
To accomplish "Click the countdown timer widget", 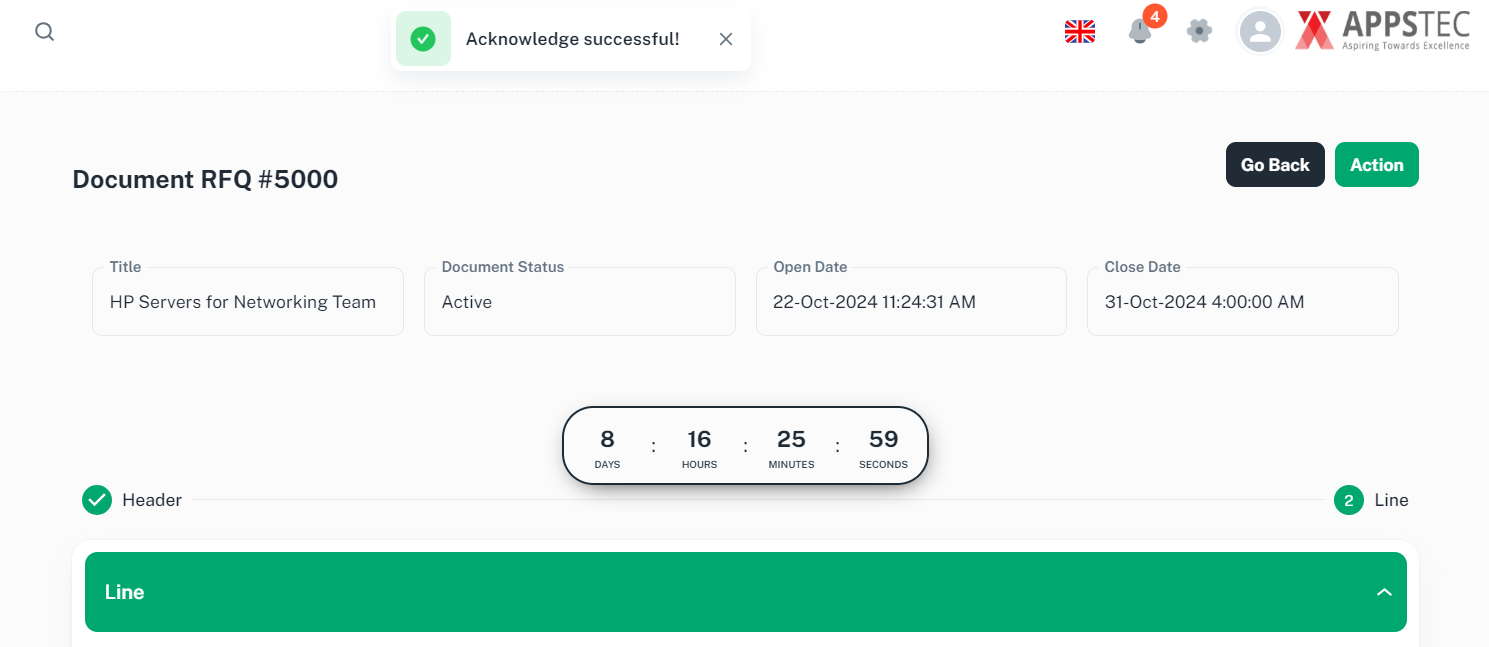I will coord(745,446).
